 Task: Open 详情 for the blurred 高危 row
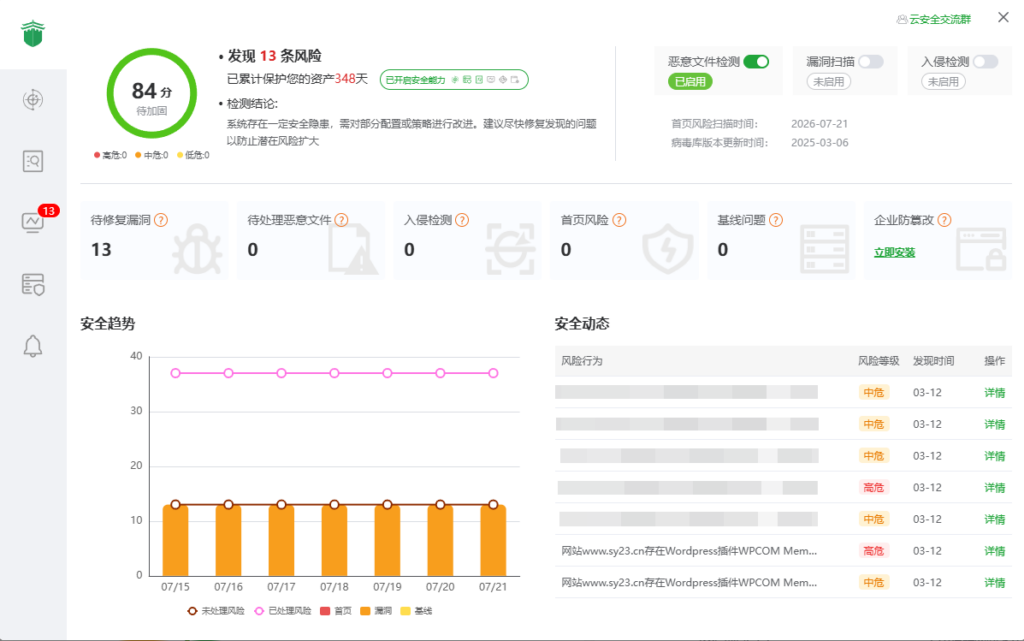click(995, 488)
